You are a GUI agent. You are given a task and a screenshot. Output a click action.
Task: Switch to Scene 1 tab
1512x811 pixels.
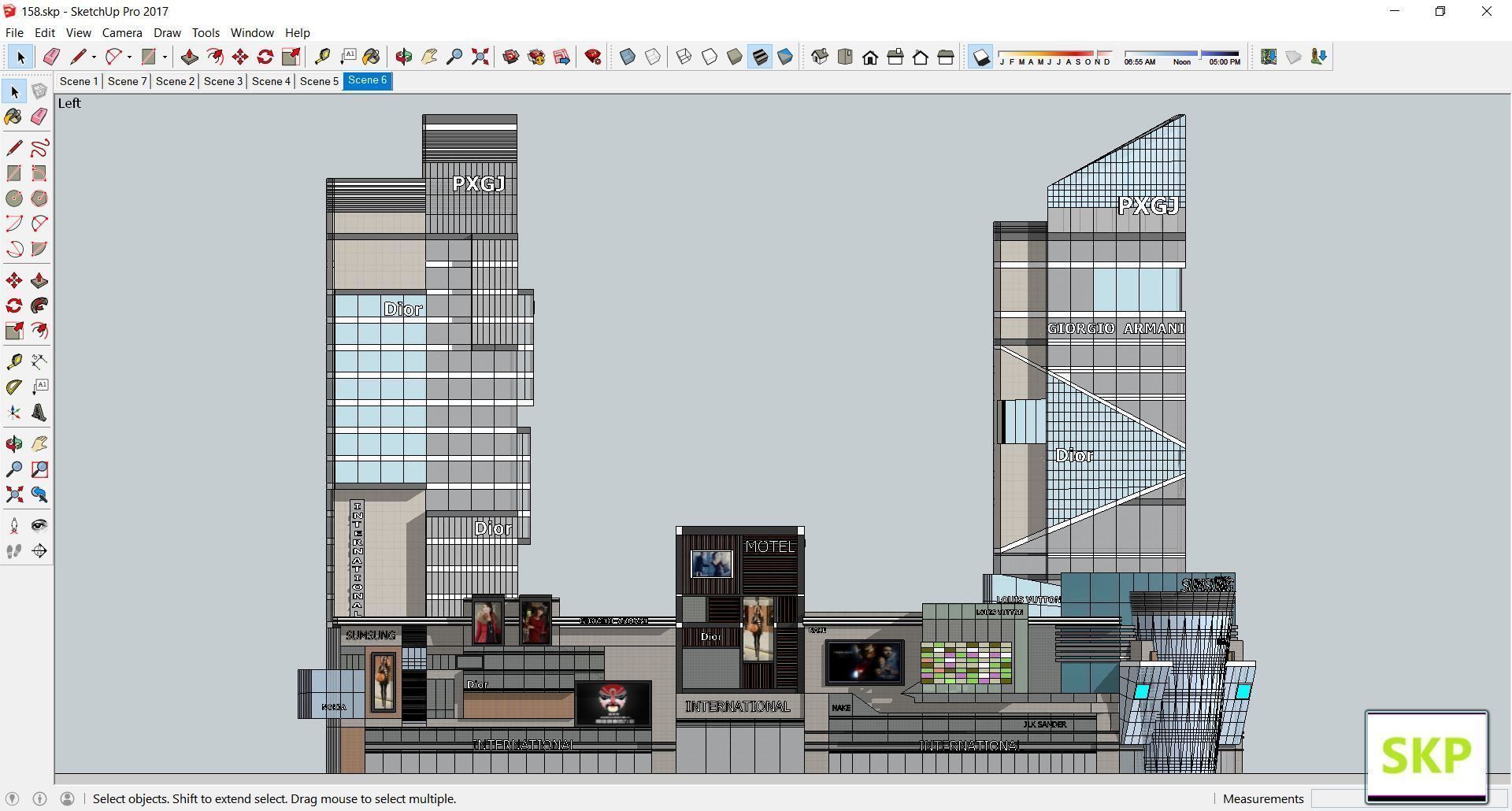click(x=79, y=81)
